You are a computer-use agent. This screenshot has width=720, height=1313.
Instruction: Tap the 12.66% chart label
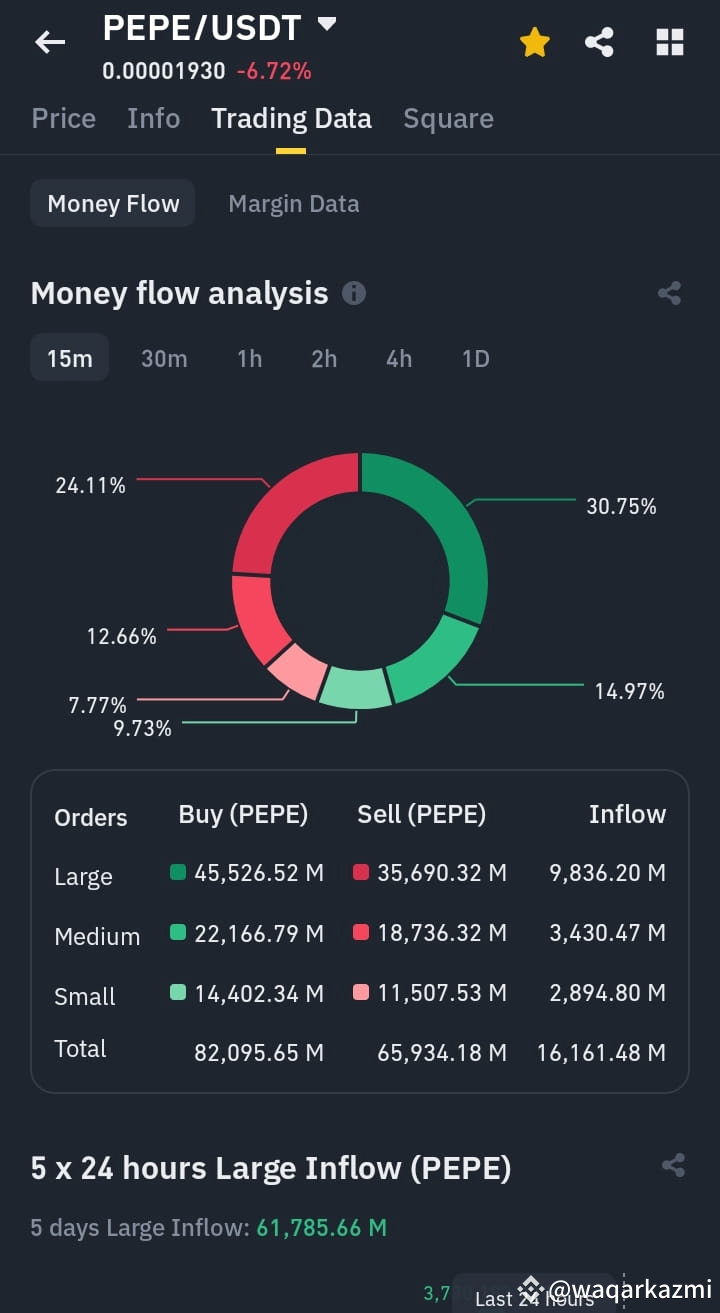click(121, 636)
